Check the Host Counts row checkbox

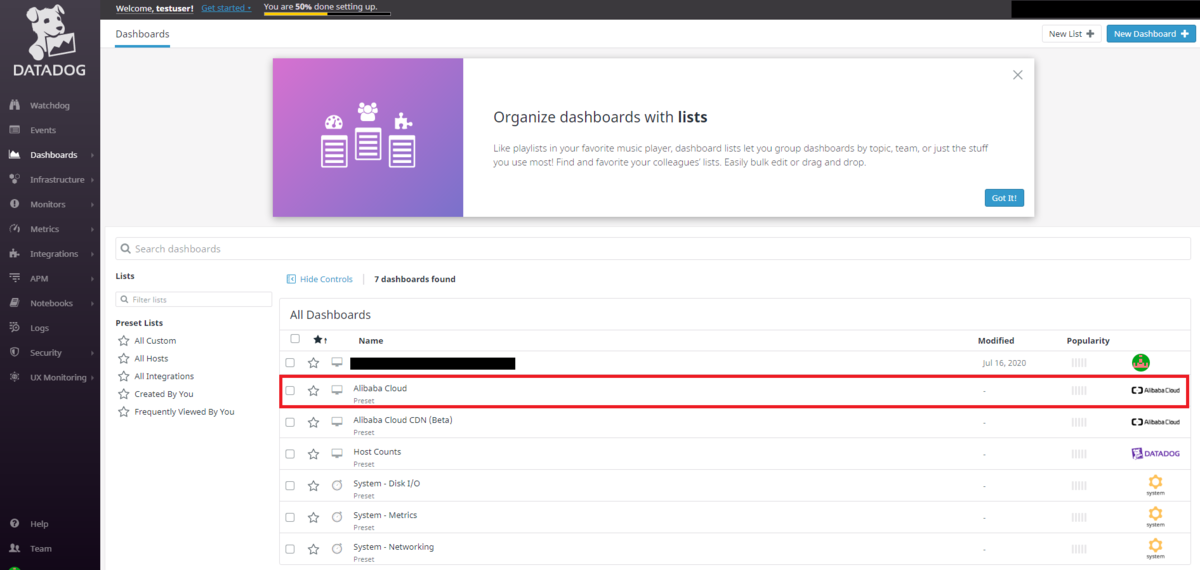pyautogui.click(x=290, y=453)
